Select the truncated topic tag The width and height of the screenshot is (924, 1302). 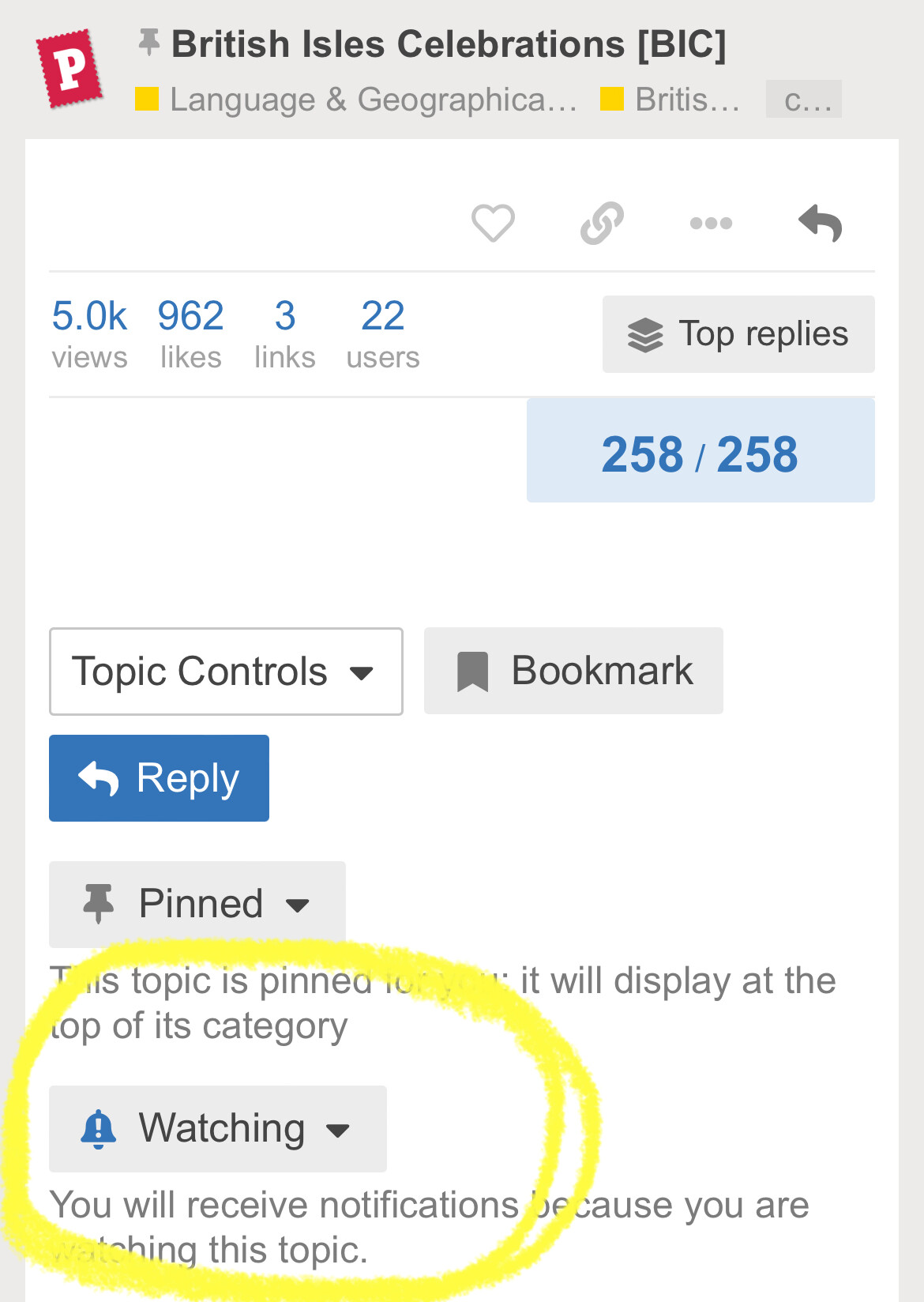point(803,100)
